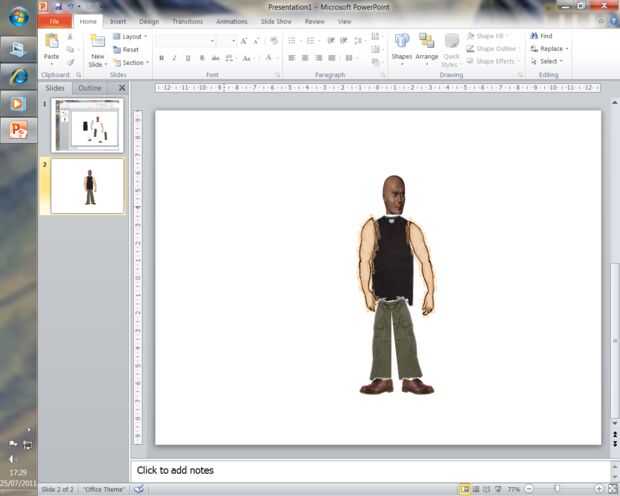Click the zoom in plus button
The height and width of the screenshot is (496, 620).
pyautogui.click(x=599, y=488)
